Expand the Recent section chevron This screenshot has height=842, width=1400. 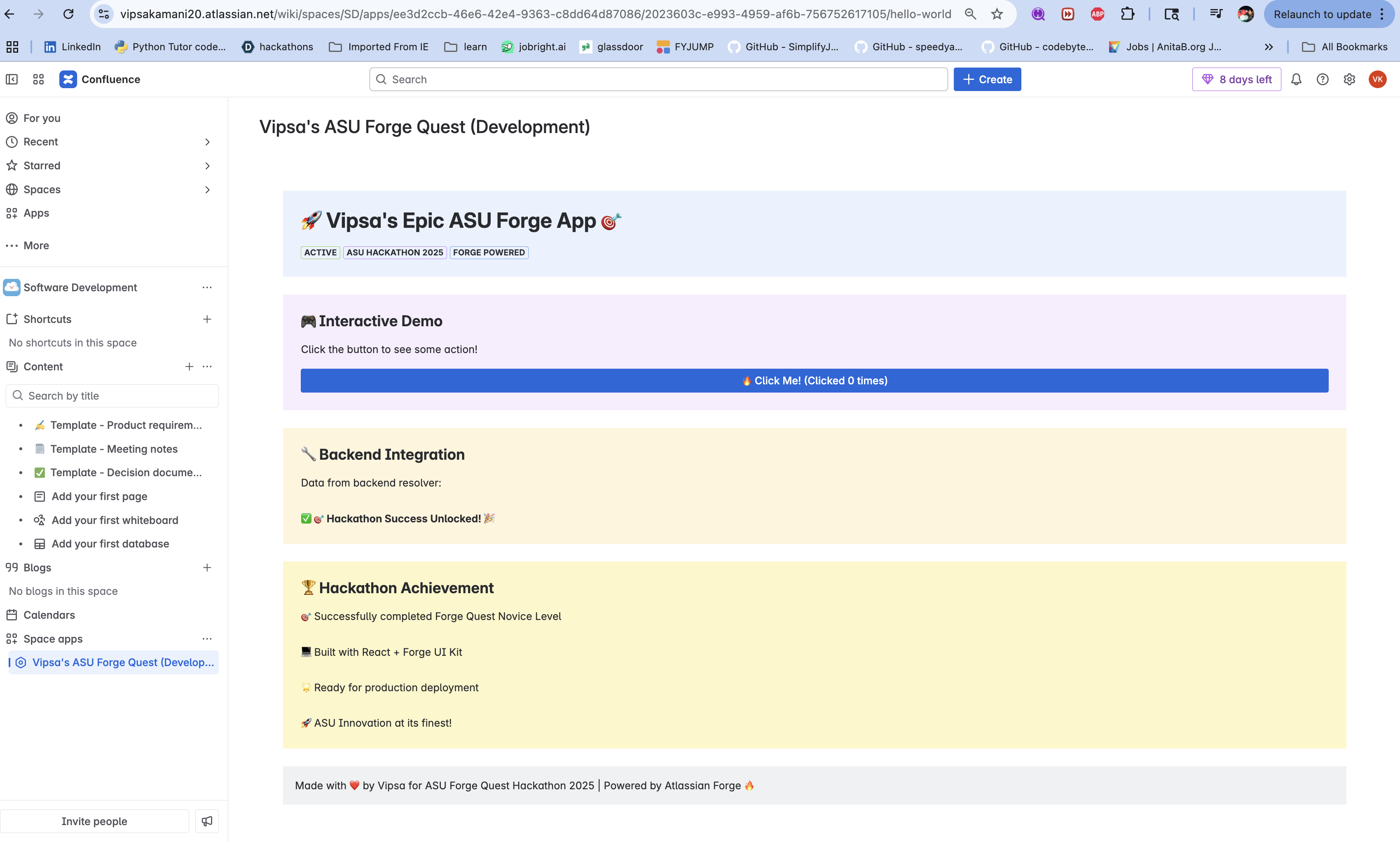[x=207, y=142]
